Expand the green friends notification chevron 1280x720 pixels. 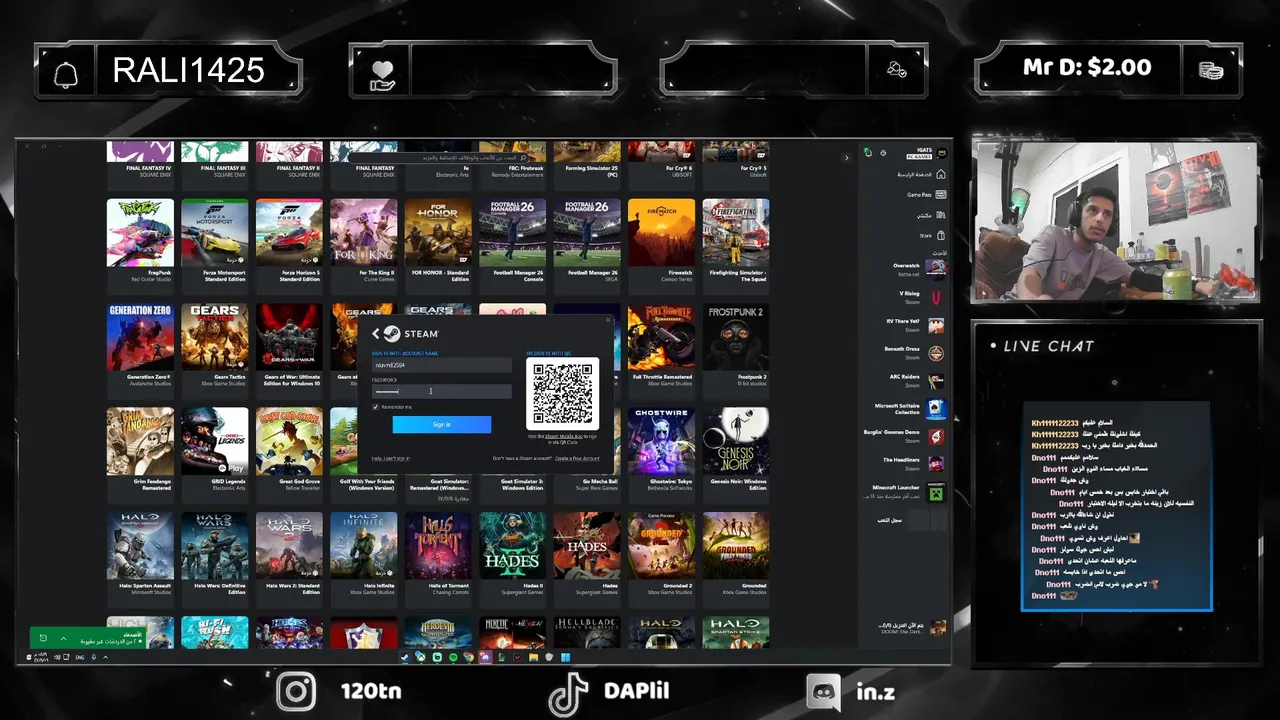[63, 638]
